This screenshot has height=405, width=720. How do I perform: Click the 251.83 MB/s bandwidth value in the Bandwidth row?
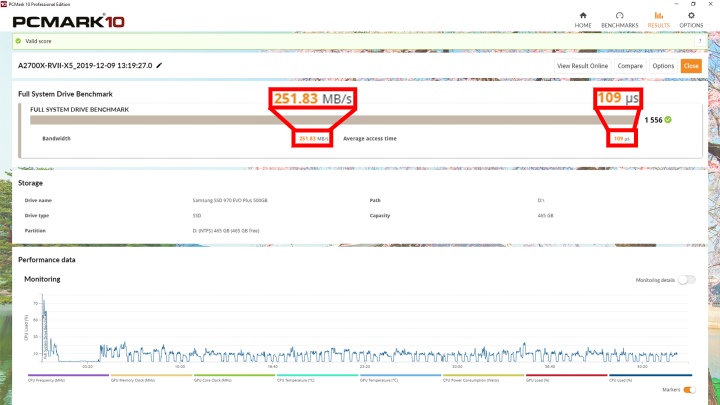click(313, 138)
